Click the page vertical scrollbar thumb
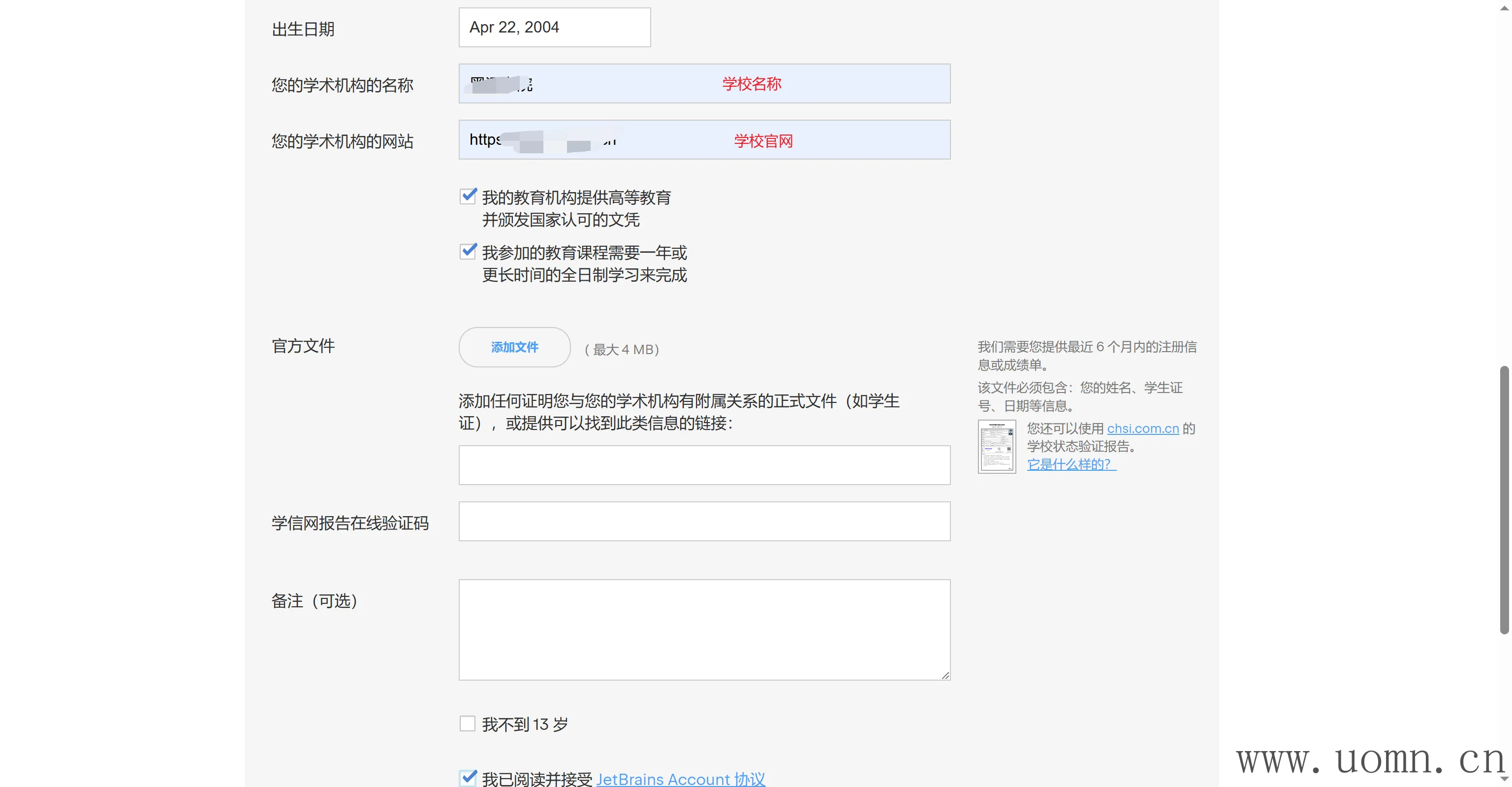Image resolution: width=1512 pixels, height=787 pixels. (x=1504, y=499)
